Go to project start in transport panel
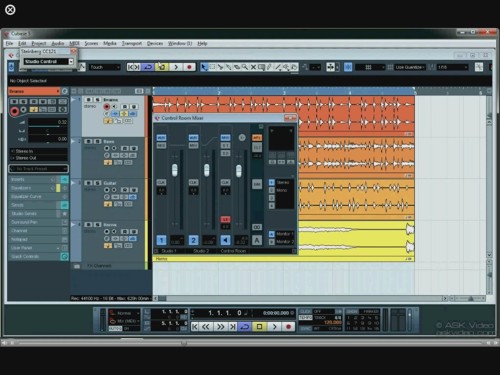The height and width of the screenshot is (375, 500). pos(195,327)
